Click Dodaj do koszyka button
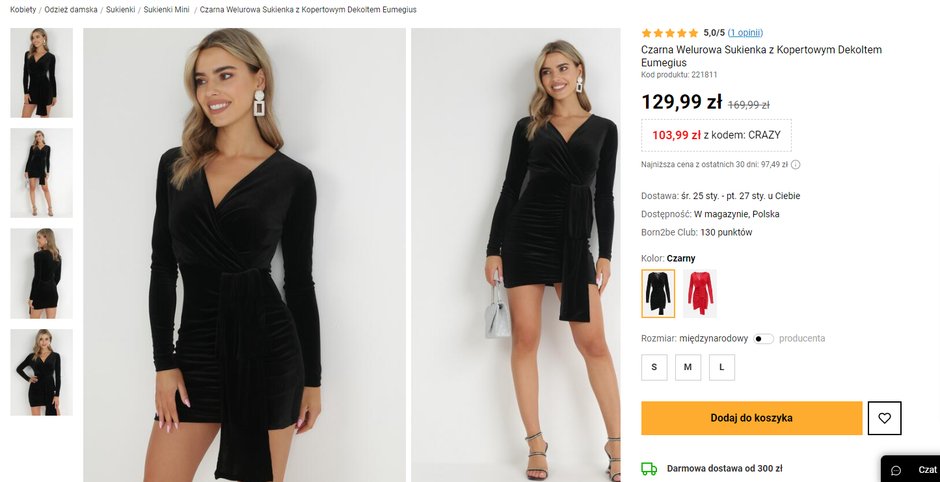Image resolution: width=940 pixels, height=482 pixels. pos(752,418)
